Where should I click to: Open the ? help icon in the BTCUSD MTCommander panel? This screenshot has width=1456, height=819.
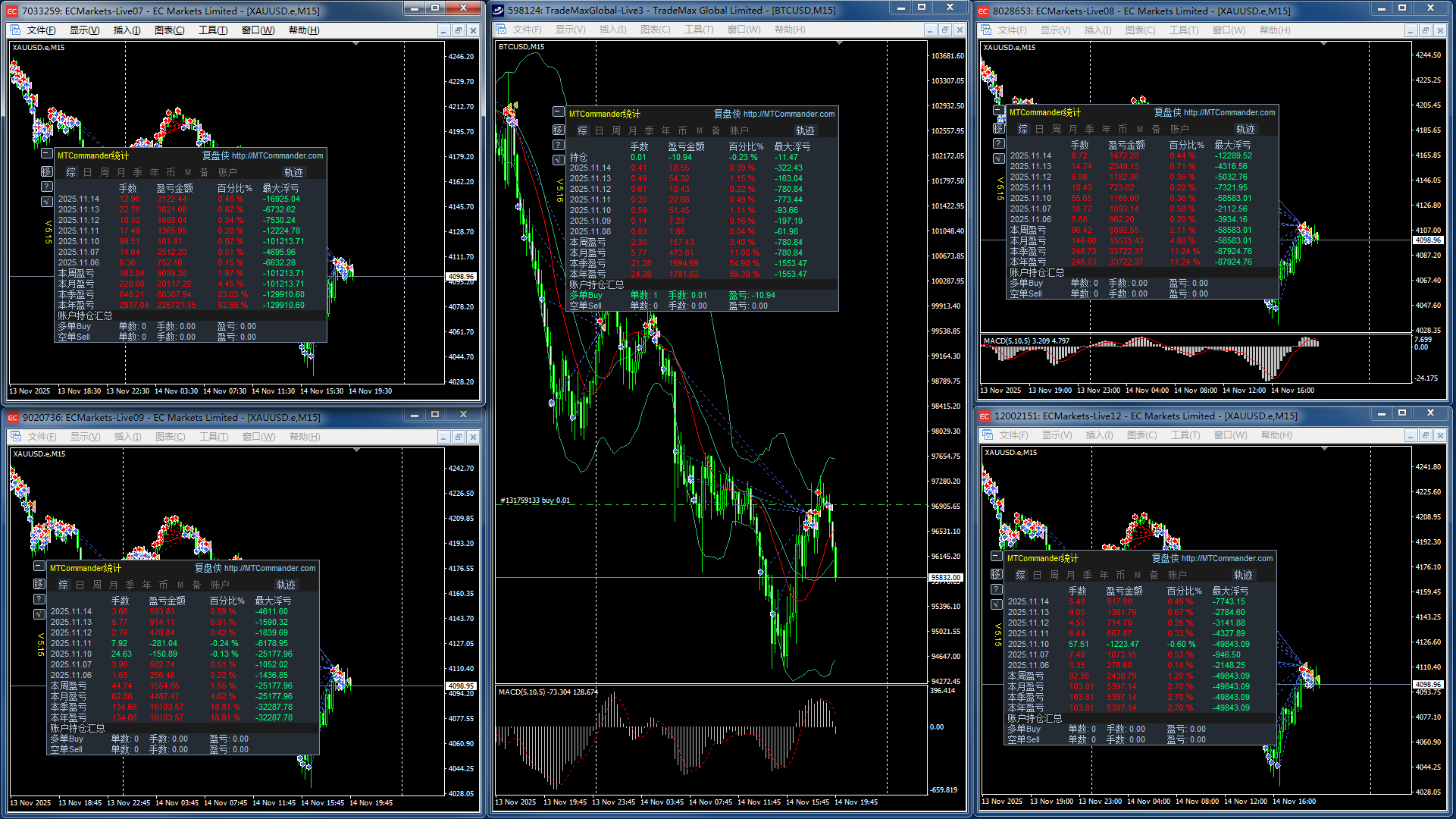pos(559,145)
